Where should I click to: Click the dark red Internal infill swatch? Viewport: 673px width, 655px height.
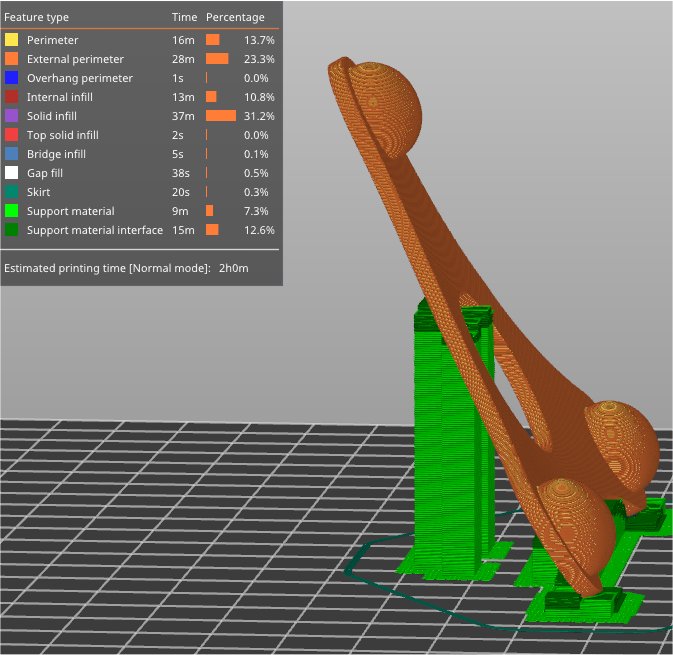point(11,97)
